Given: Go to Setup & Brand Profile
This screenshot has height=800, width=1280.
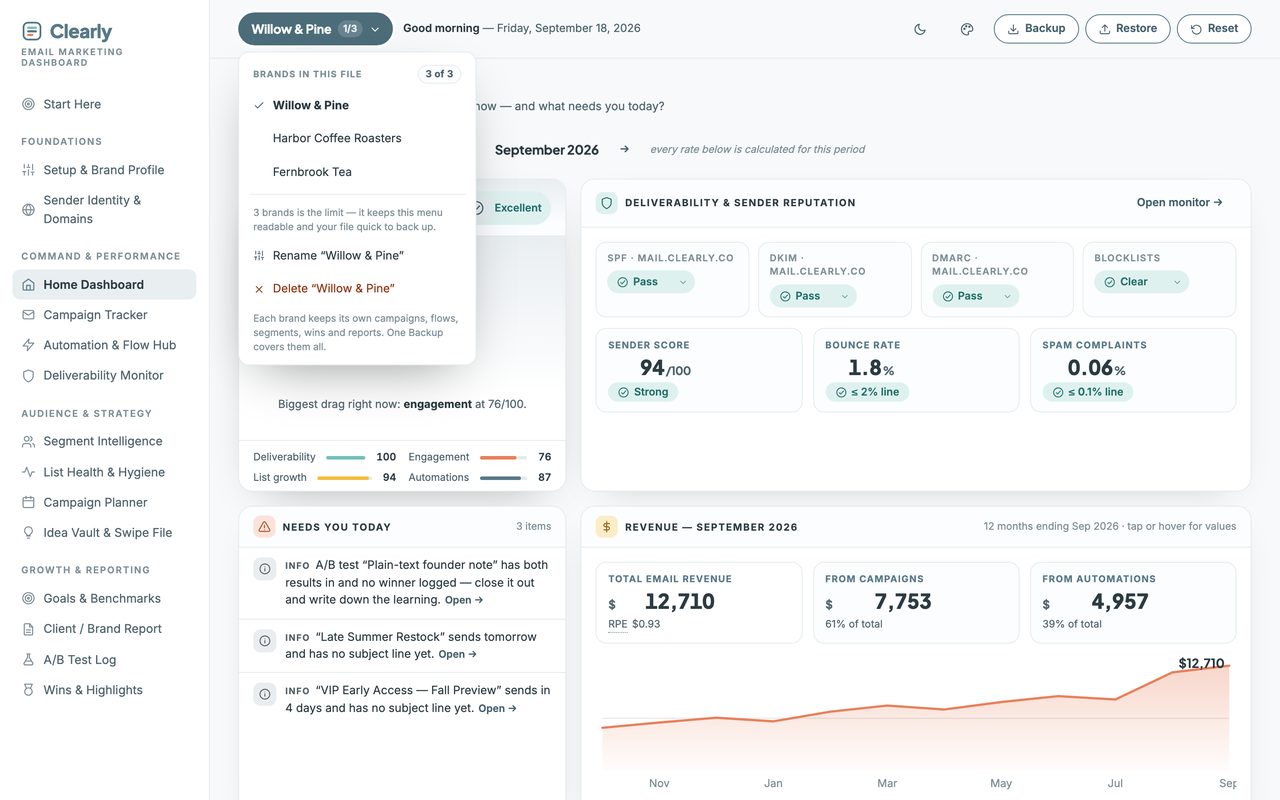Looking at the screenshot, I should 104,170.
